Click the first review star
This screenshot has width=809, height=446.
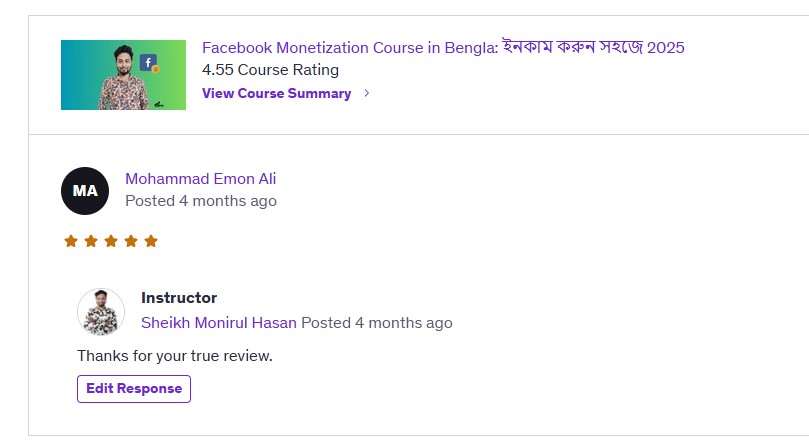click(x=71, y=241)
